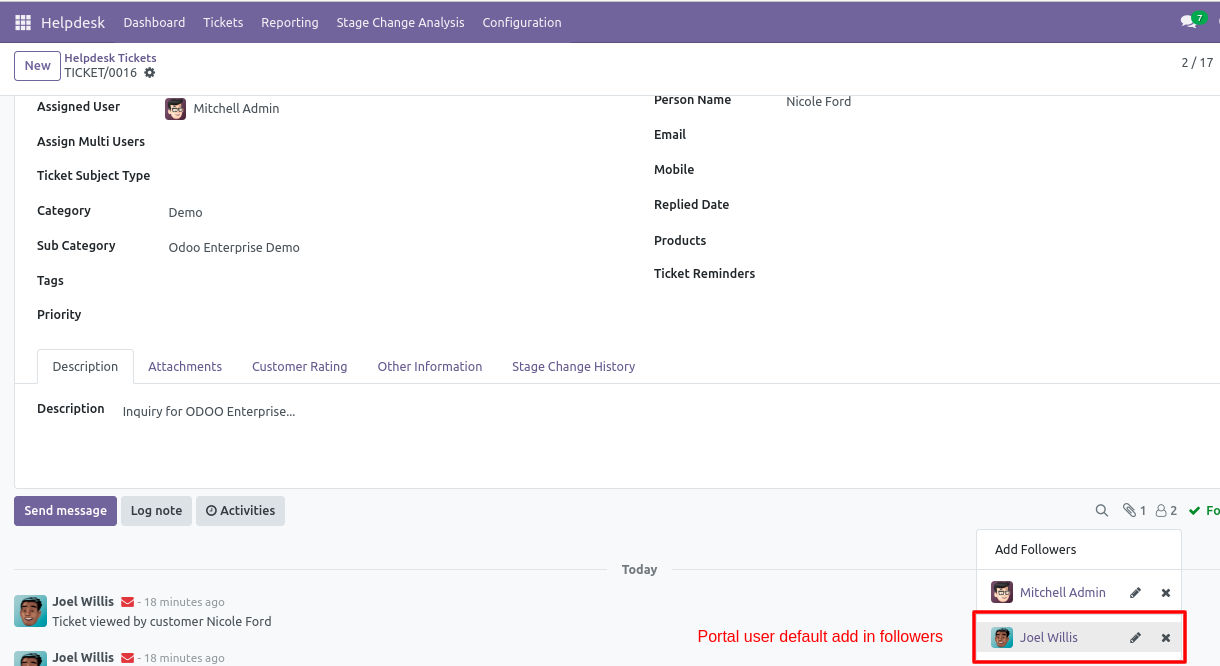Click the Helpdesk app title

coord(73,22)
